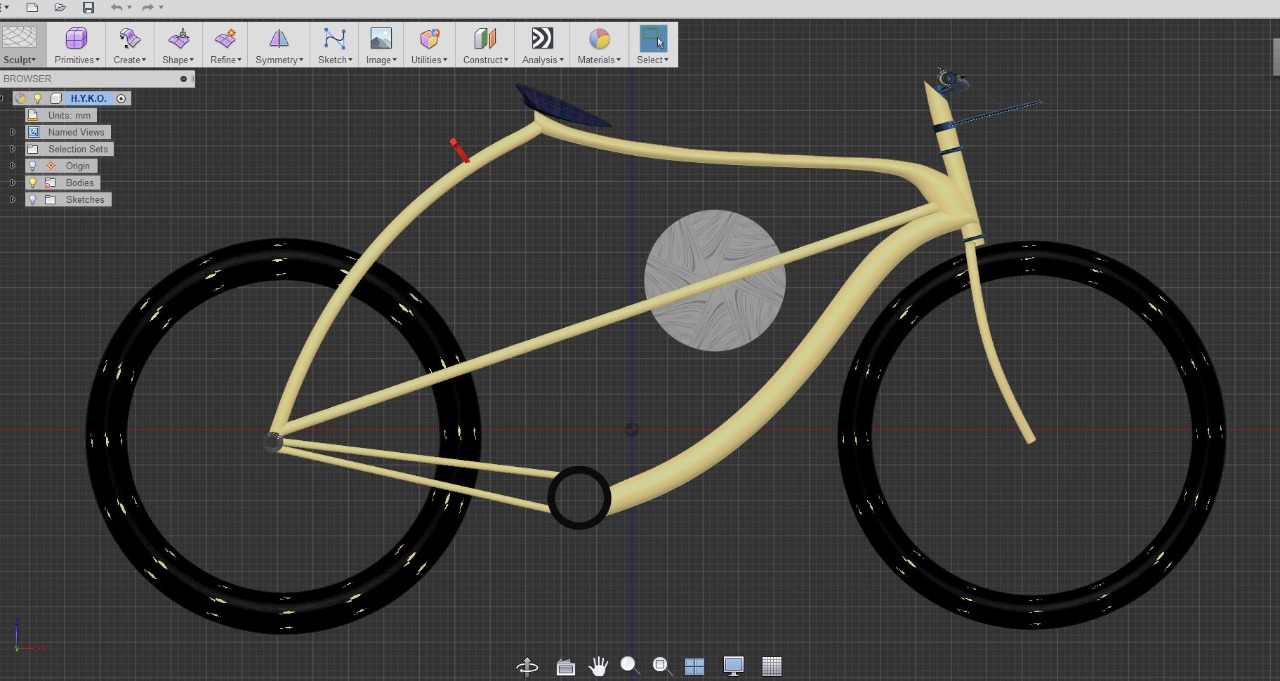Activate the Orbit navigation tool
Viewport: 1280px width, 681px height.
click(x=527, y=666)
